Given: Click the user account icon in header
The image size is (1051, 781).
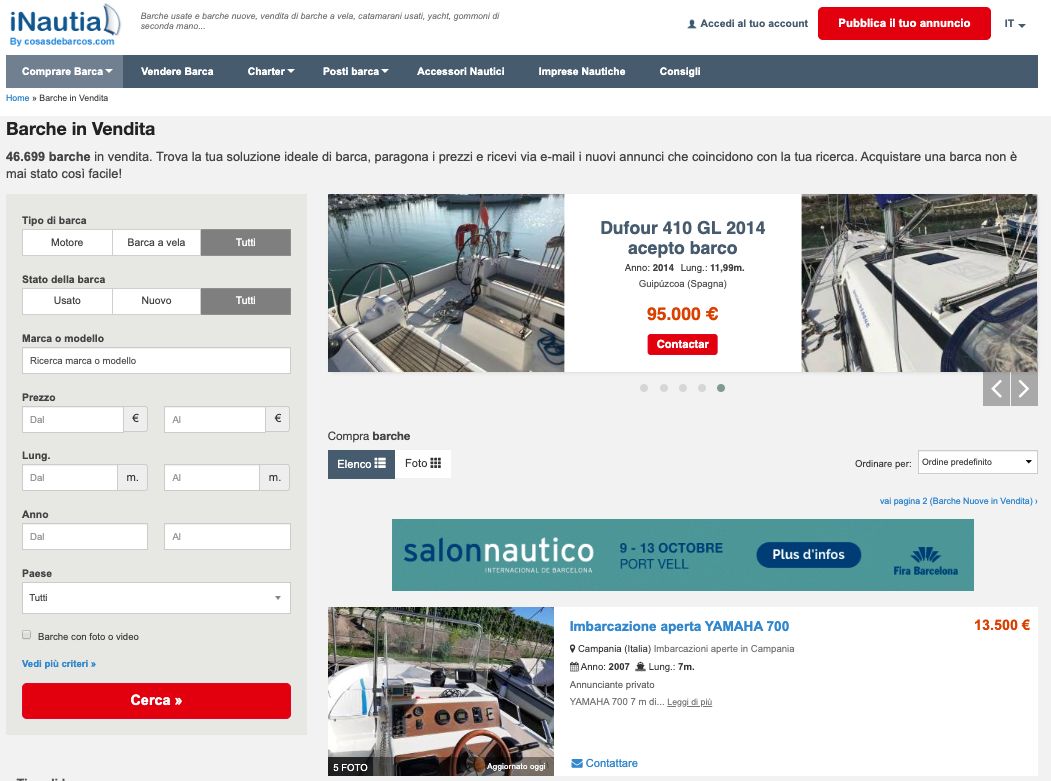Looking at the screenshot, I should (x=692, y=24).
